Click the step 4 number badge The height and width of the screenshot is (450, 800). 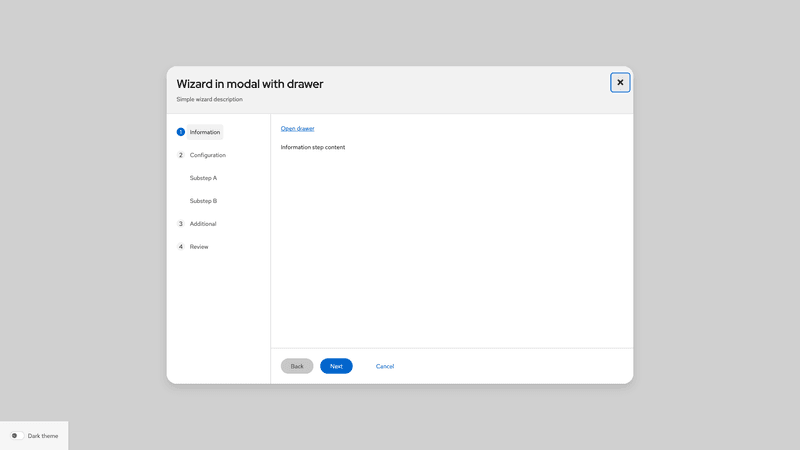(181, 247)
